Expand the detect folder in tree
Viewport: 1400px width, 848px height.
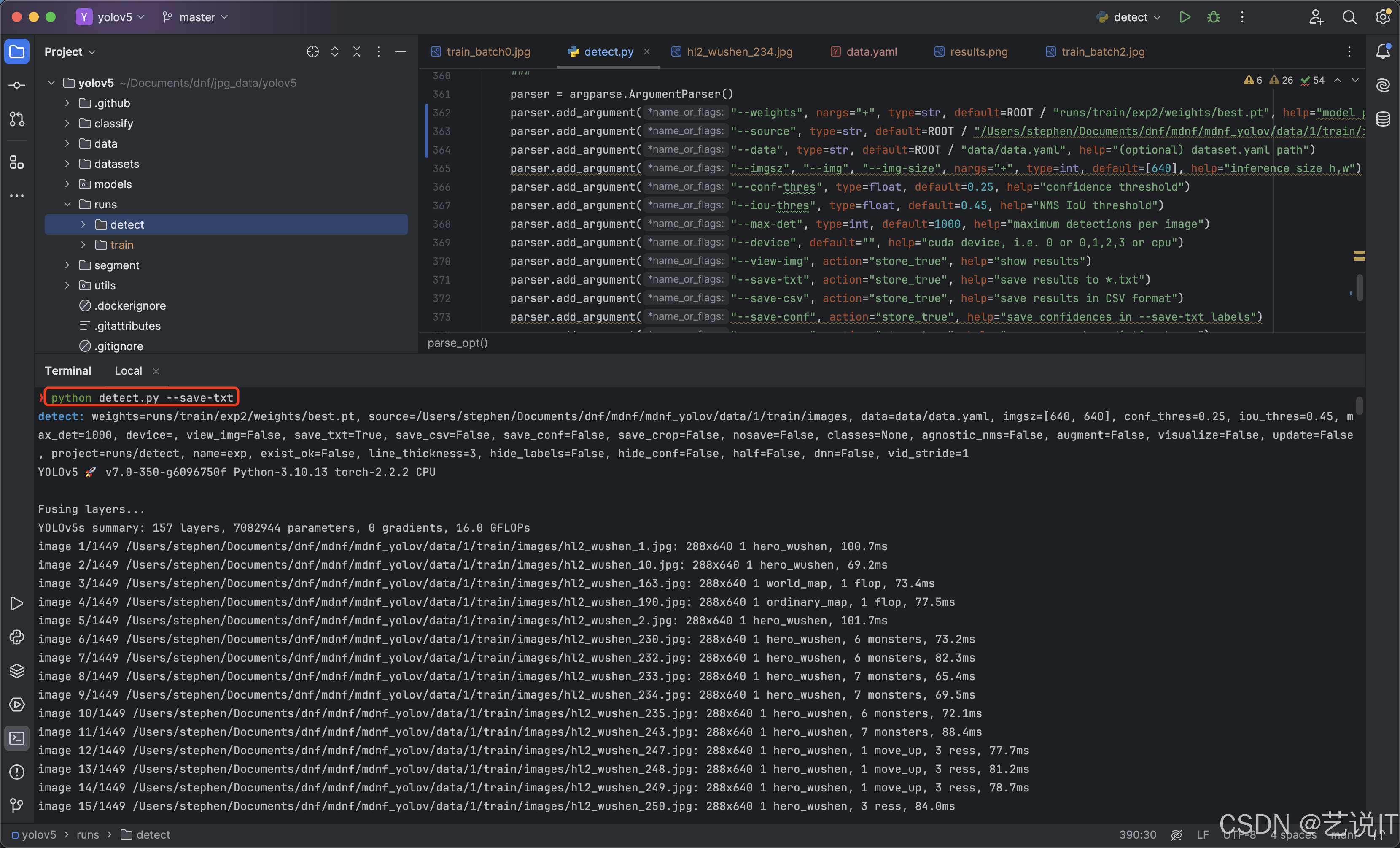83,224
